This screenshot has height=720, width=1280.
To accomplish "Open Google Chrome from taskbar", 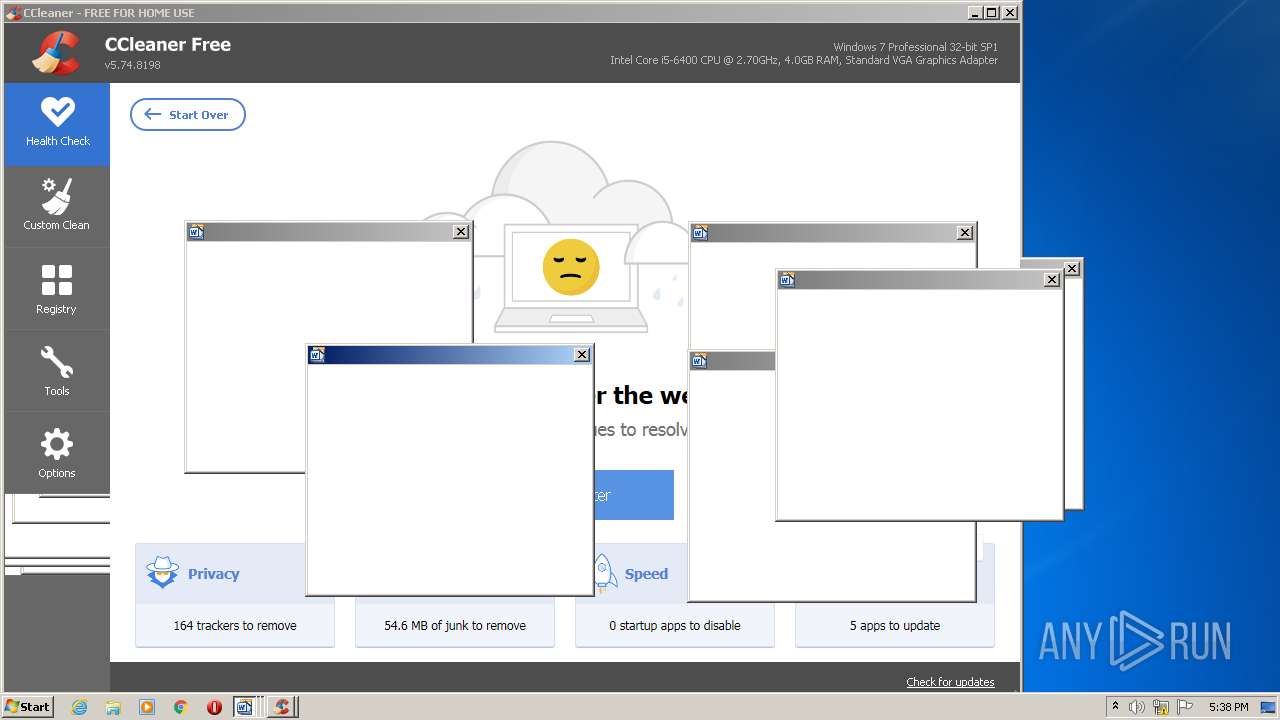I will click(181, 707).
